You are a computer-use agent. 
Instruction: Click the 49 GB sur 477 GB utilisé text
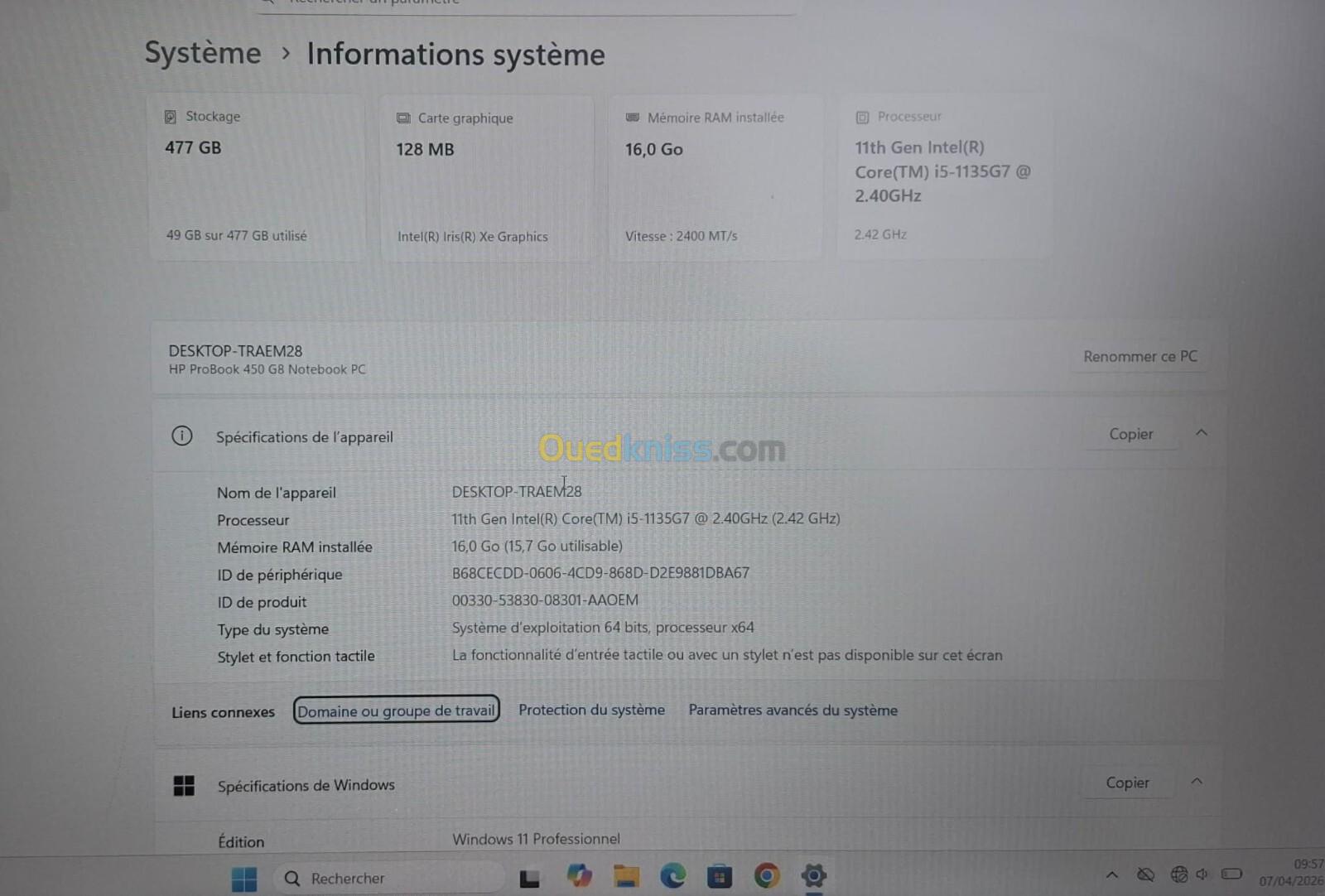[236, 235]
